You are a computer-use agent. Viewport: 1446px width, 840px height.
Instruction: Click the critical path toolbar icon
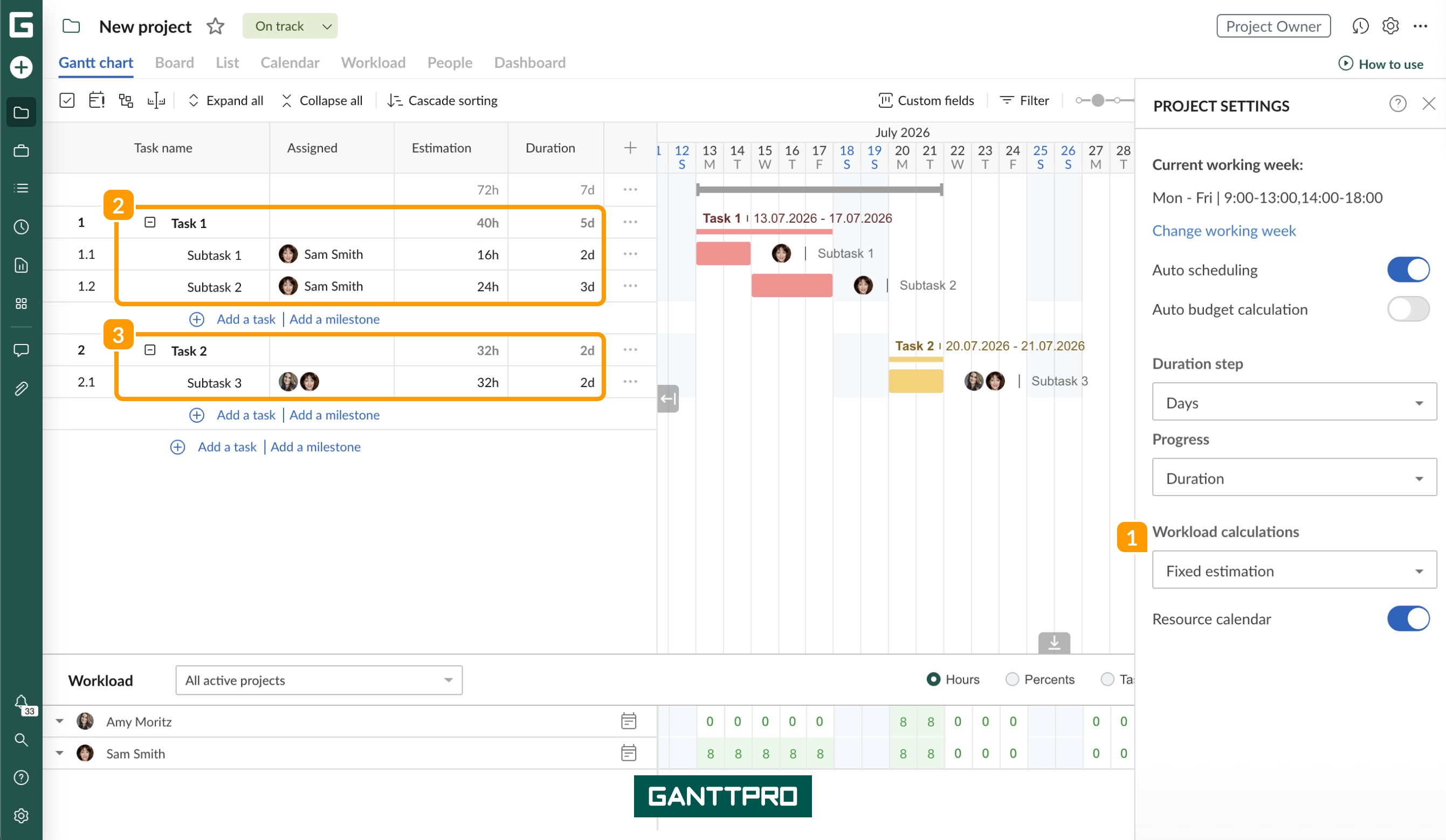pos(97,100)
